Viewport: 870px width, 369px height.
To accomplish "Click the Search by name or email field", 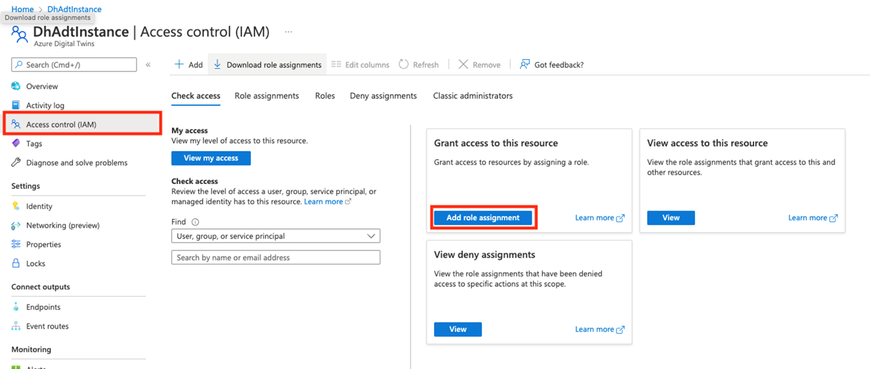I will [x=276, y=257].
